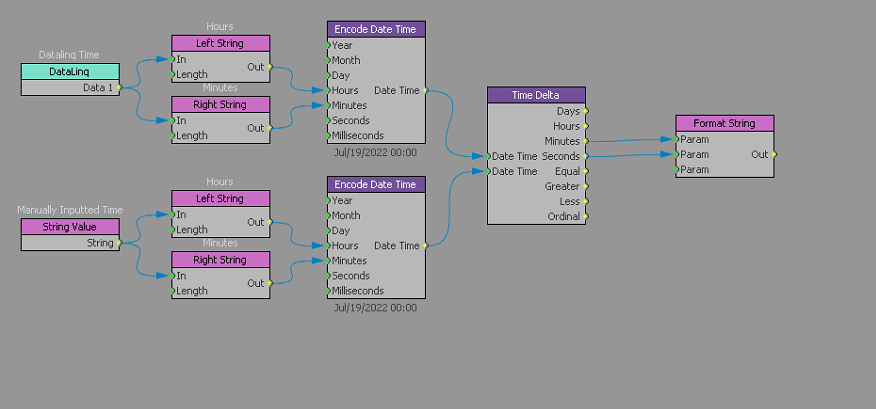Click Out port of Right String fed by DataLinq

269,128
